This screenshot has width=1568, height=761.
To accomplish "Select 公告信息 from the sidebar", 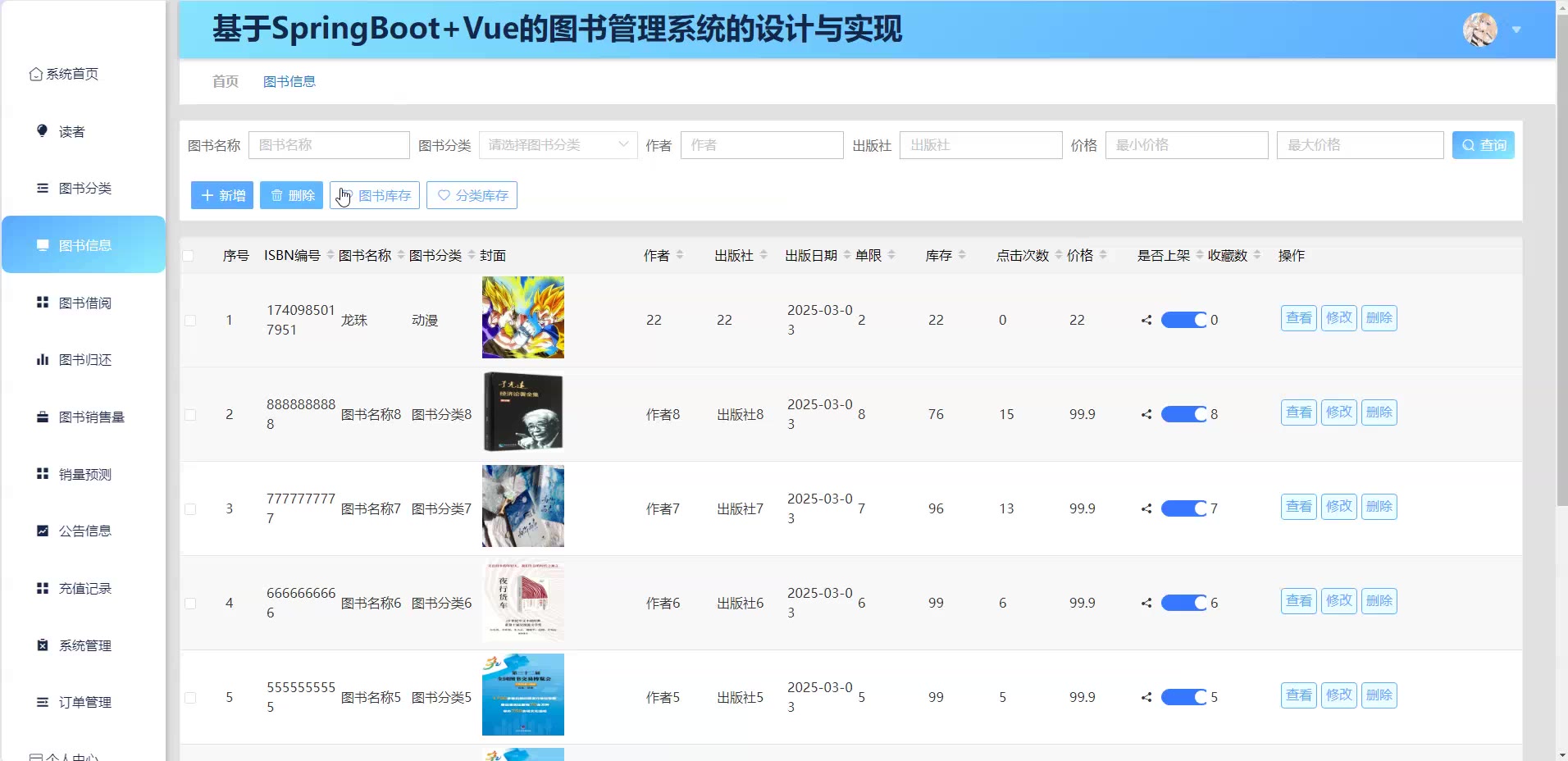I will pos(84,531).
